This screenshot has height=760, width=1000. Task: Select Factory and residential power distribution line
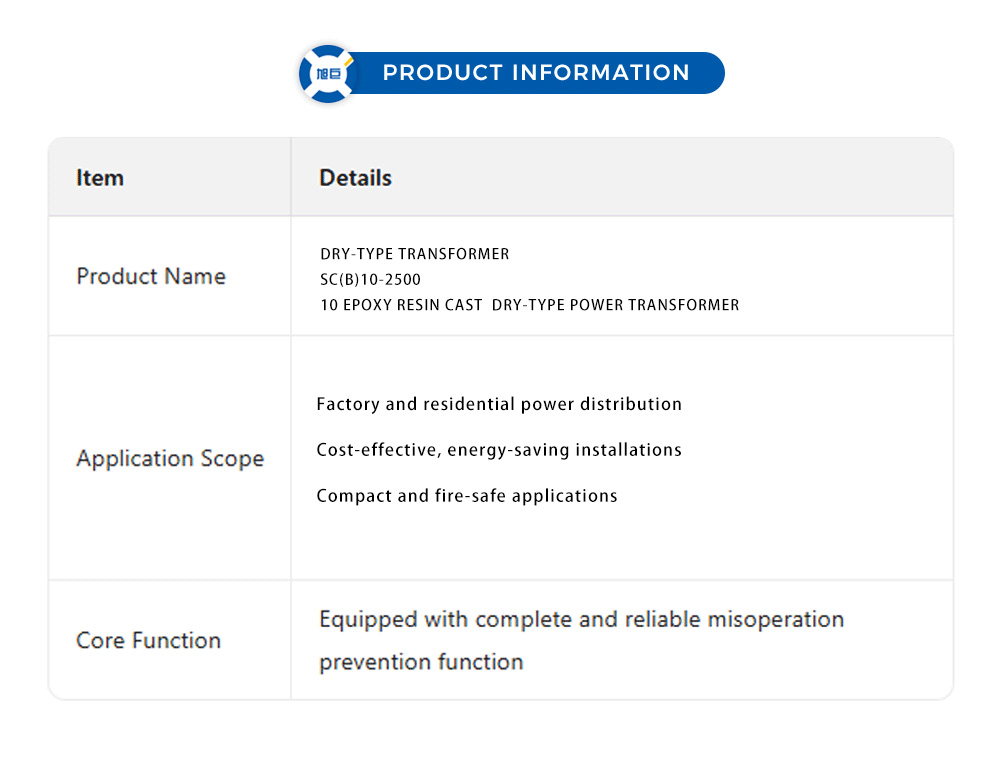pos(499,404)
